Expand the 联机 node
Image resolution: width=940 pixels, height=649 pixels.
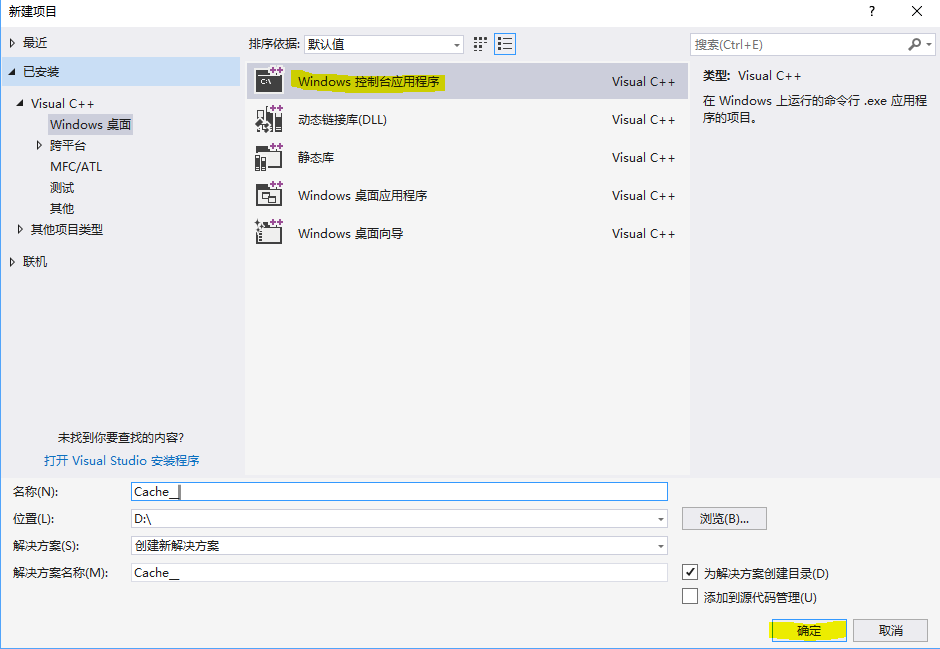pyautogui.click(x=13, y=262)
